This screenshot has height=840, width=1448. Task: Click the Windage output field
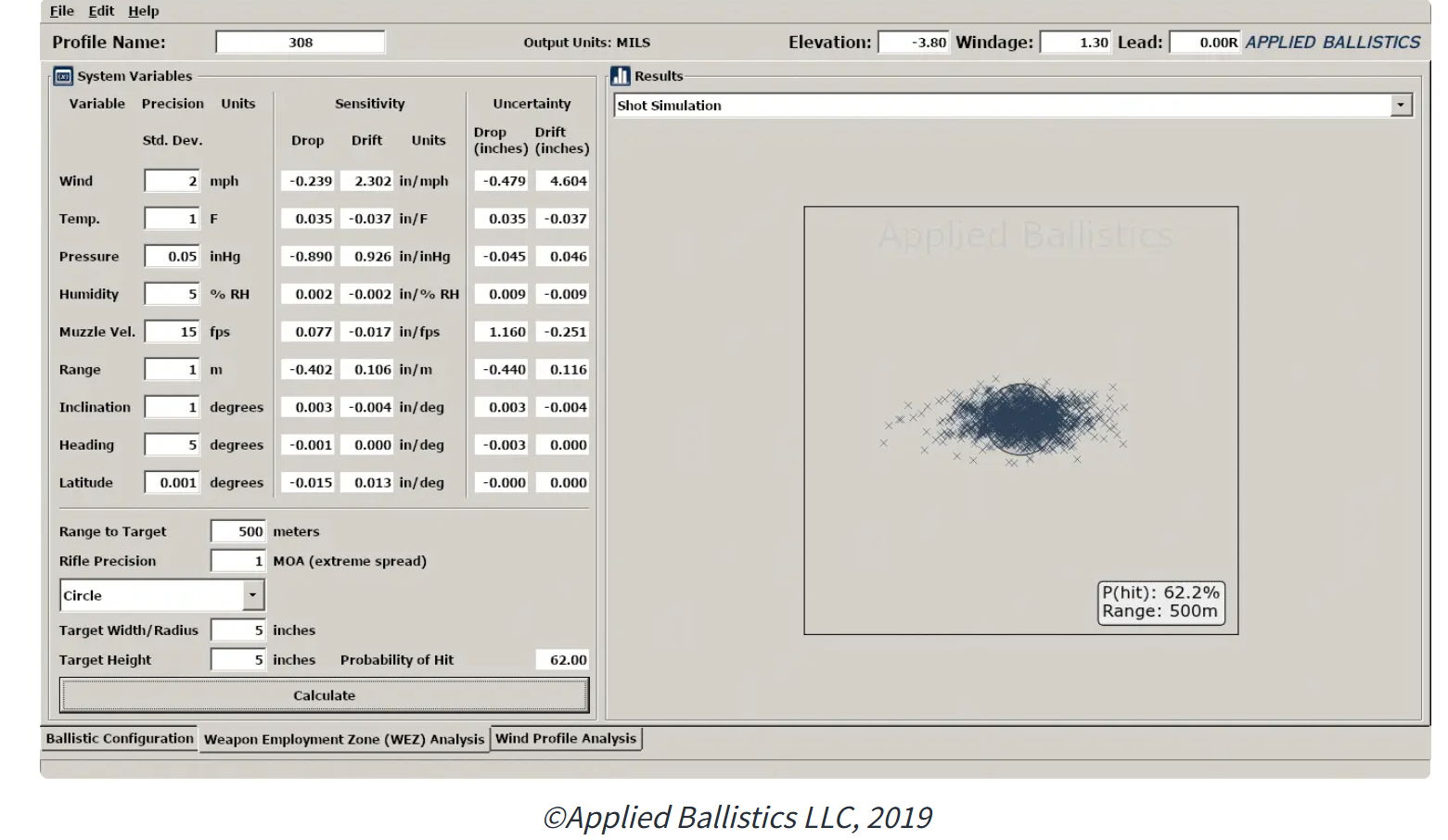[1075, 43]
